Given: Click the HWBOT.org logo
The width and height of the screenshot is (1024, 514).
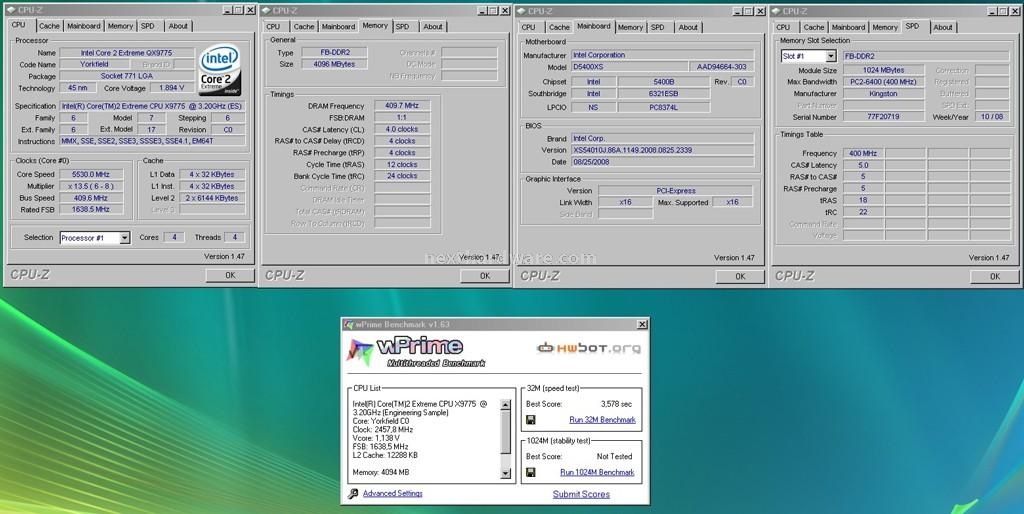Looking at the screenshot, I should [x=589, y=348].
